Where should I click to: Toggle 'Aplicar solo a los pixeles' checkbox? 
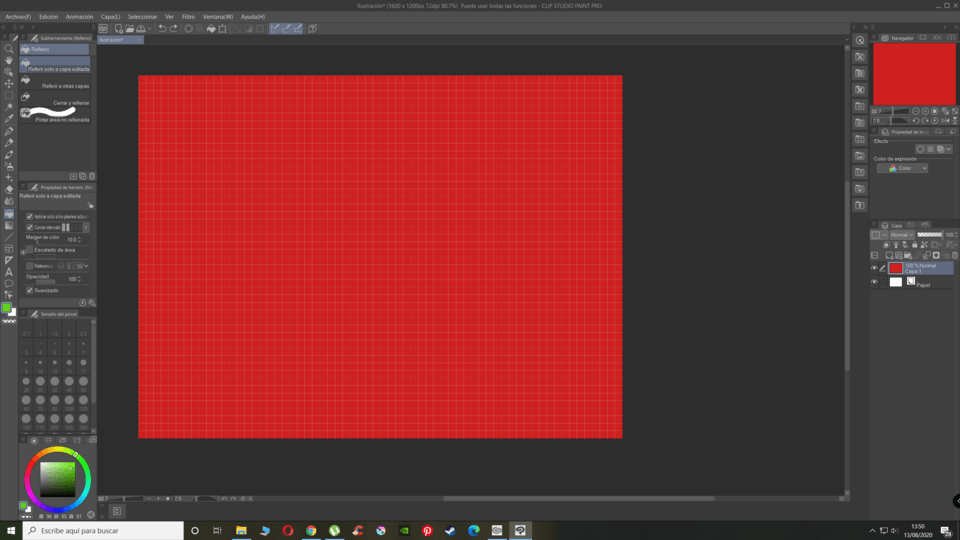[x=29, y=217]
